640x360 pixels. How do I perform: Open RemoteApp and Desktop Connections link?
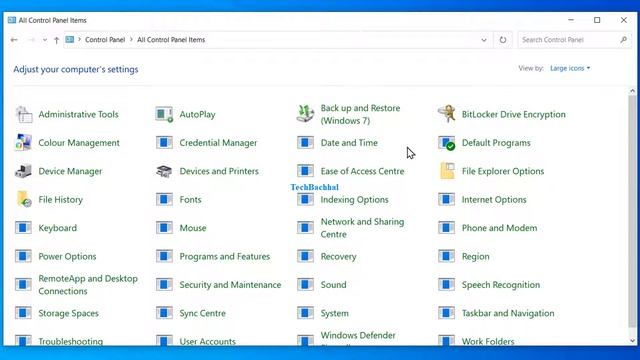tap(88, 284)
